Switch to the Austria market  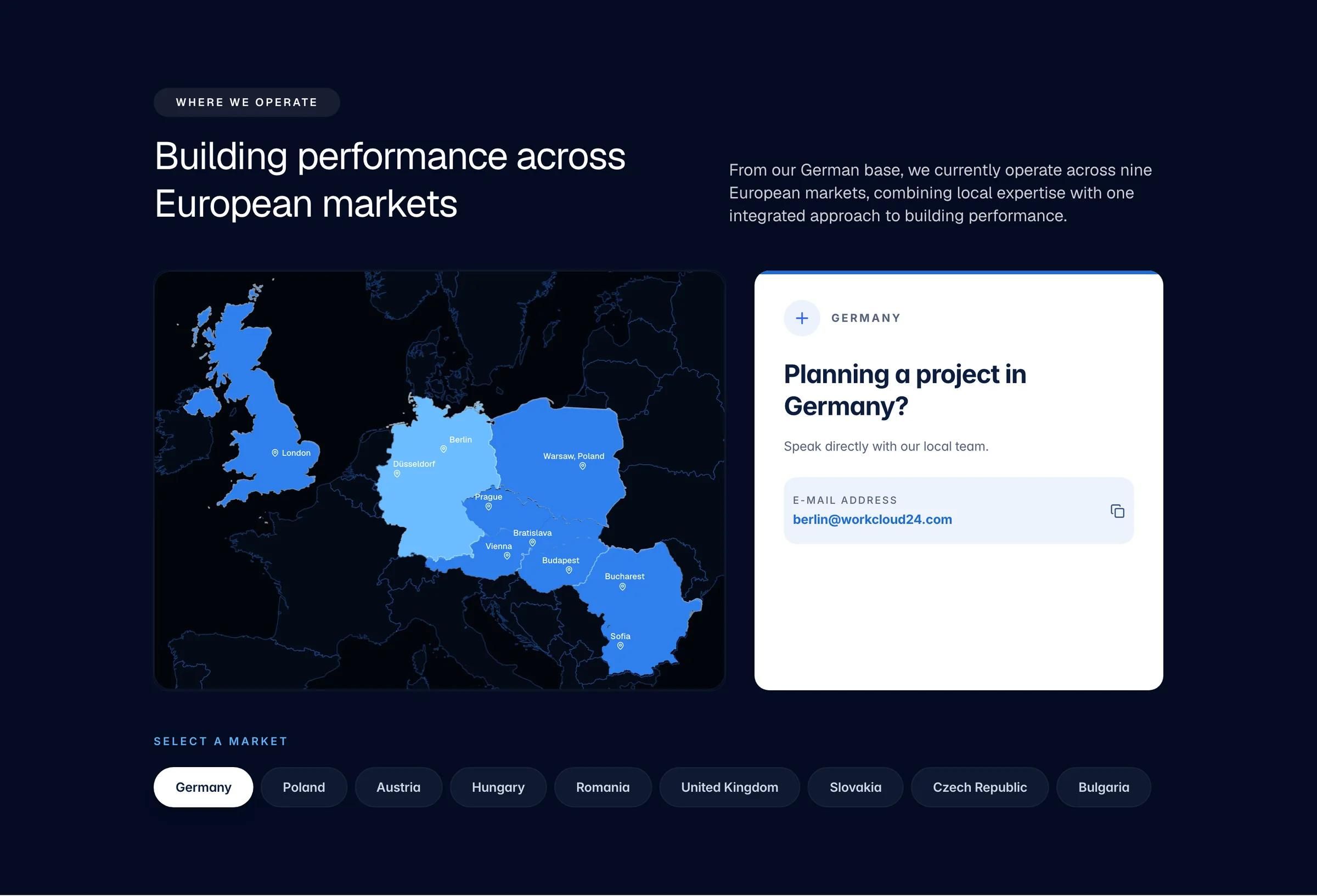[x=398, y=787]
